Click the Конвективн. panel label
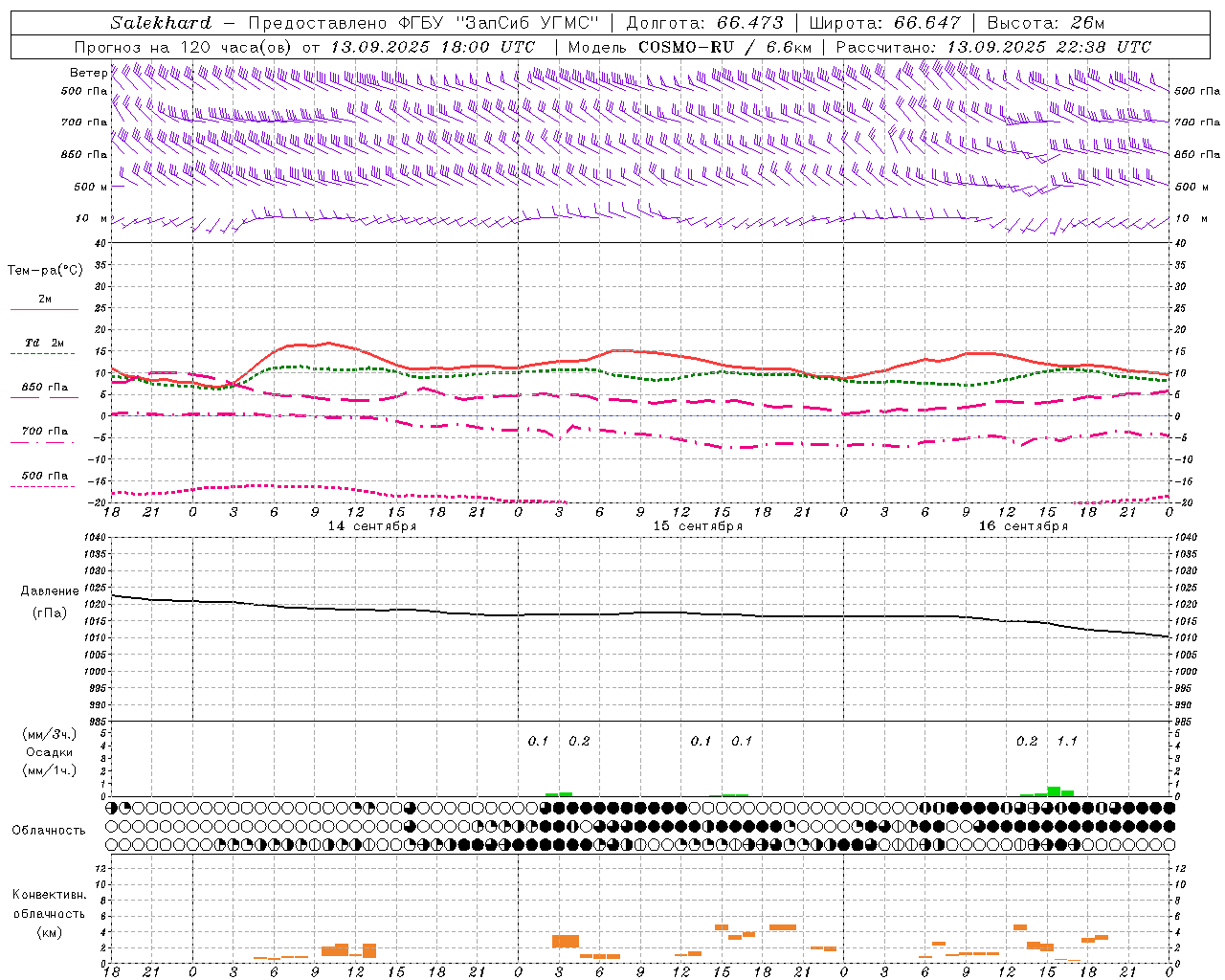 coord(49,895)
